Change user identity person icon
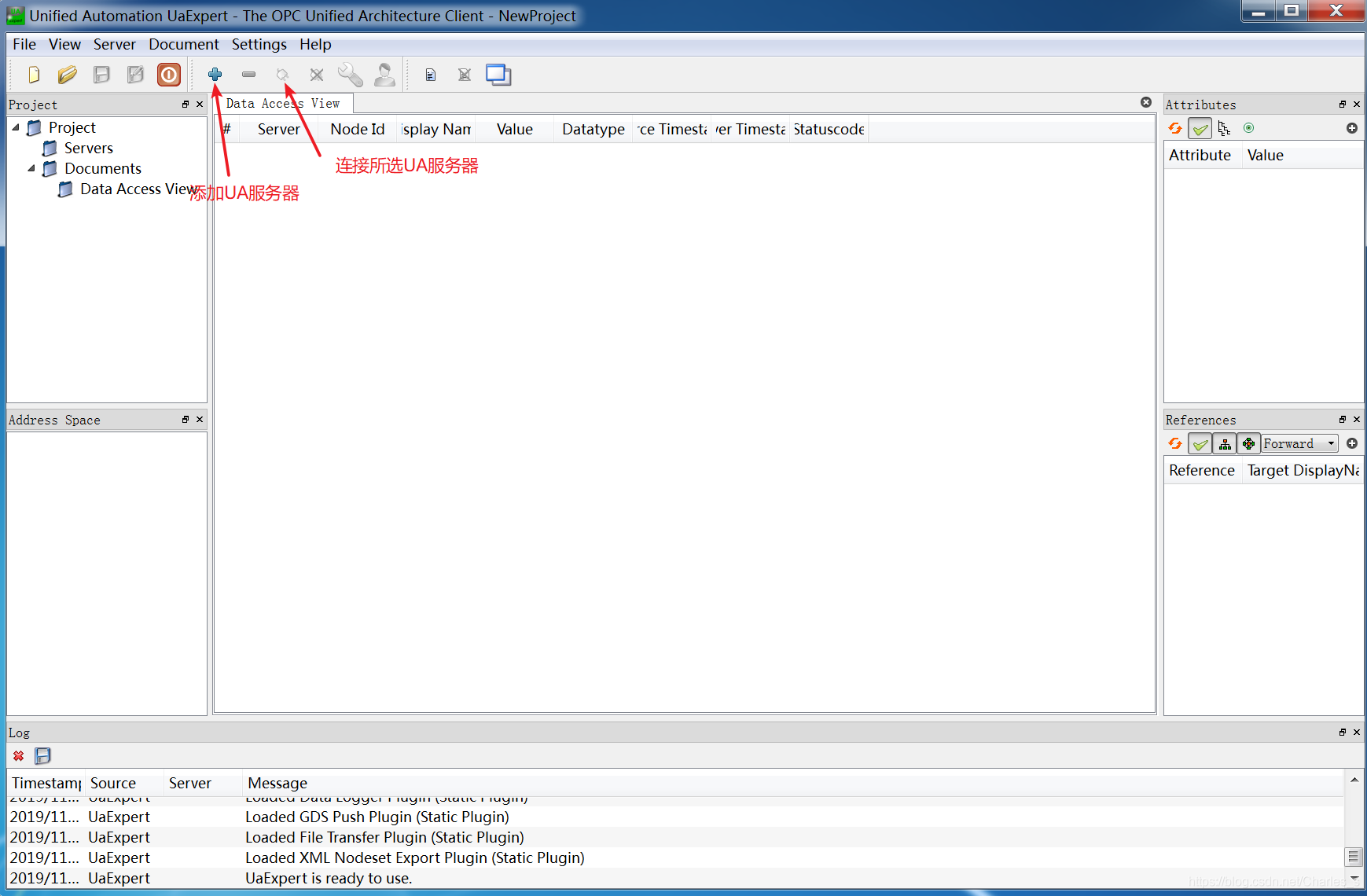 384,75
